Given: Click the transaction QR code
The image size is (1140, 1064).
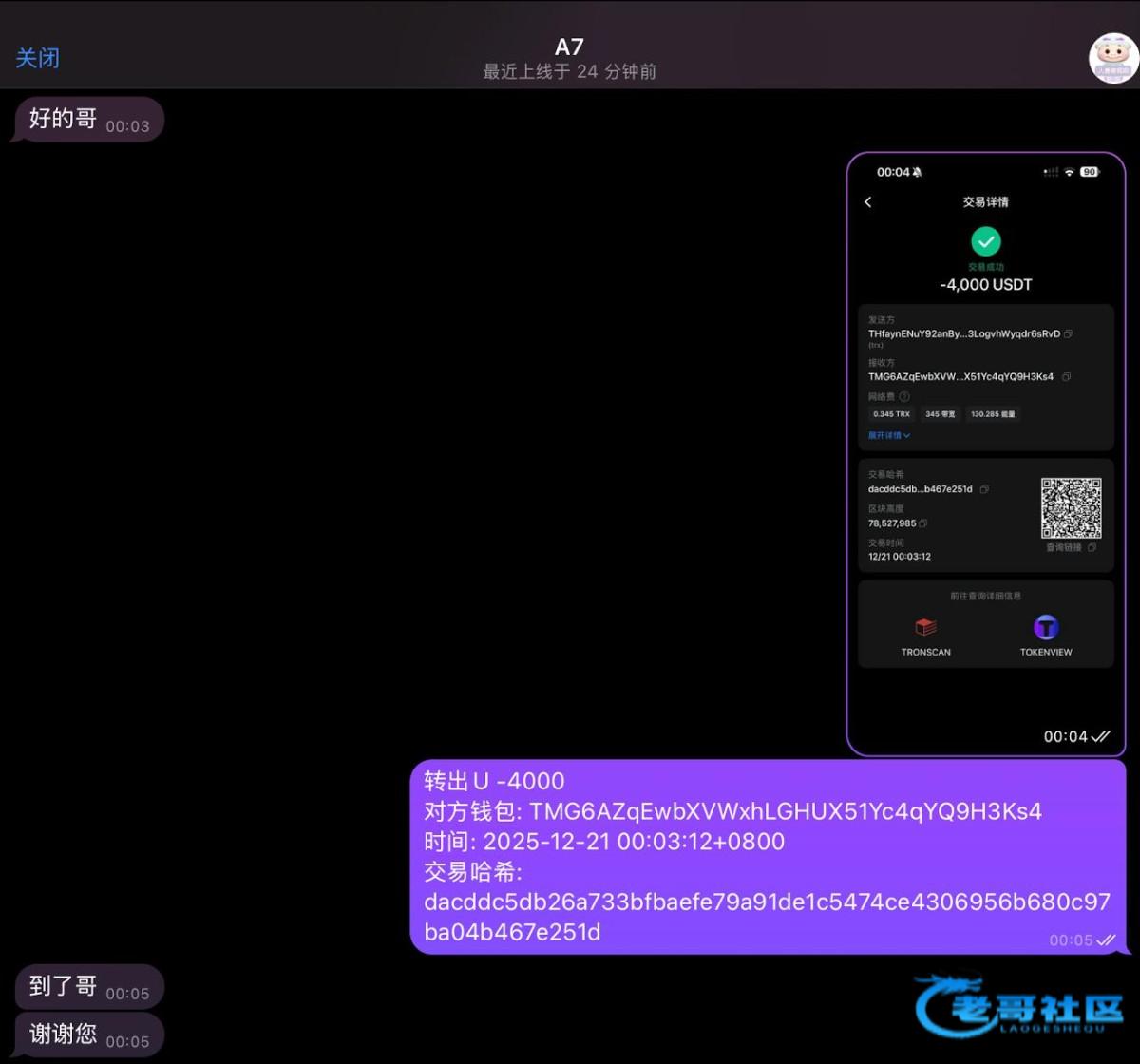Looking at the screenshot, I should tap(1071, 508).
